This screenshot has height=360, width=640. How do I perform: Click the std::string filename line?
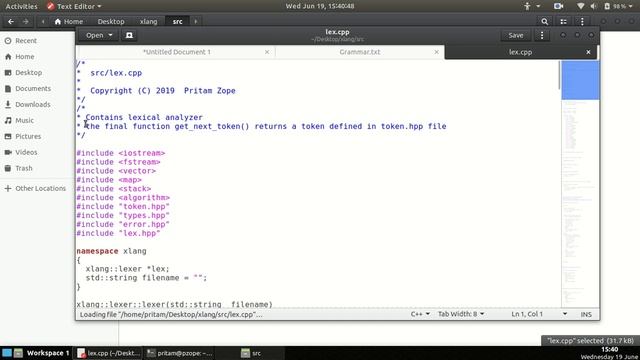point(146,278)
